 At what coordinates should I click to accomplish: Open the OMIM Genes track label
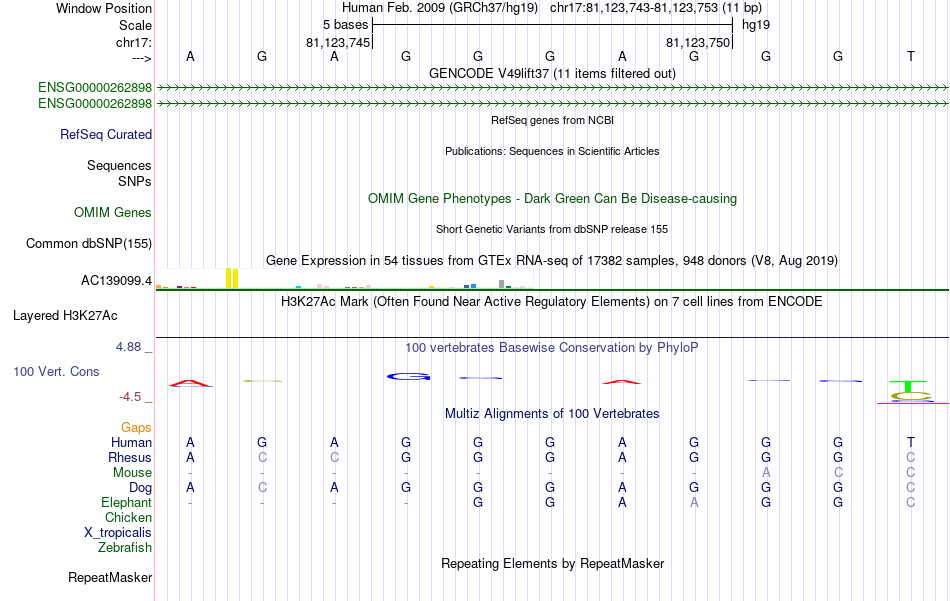click(113, 213)
